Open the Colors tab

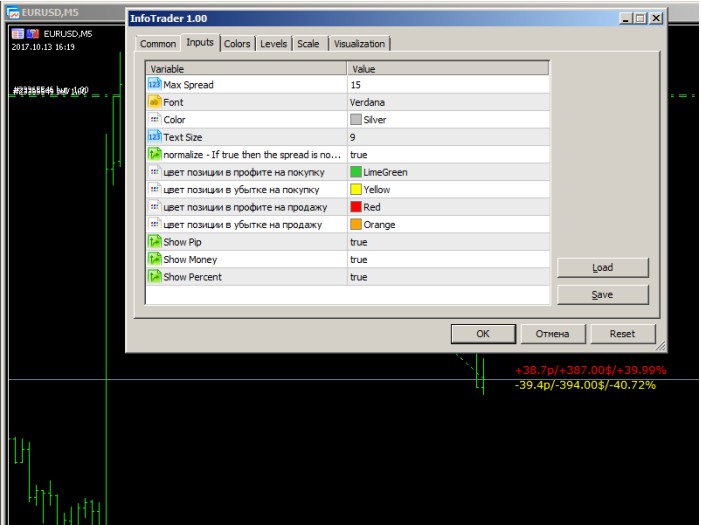tap(237, 44)
